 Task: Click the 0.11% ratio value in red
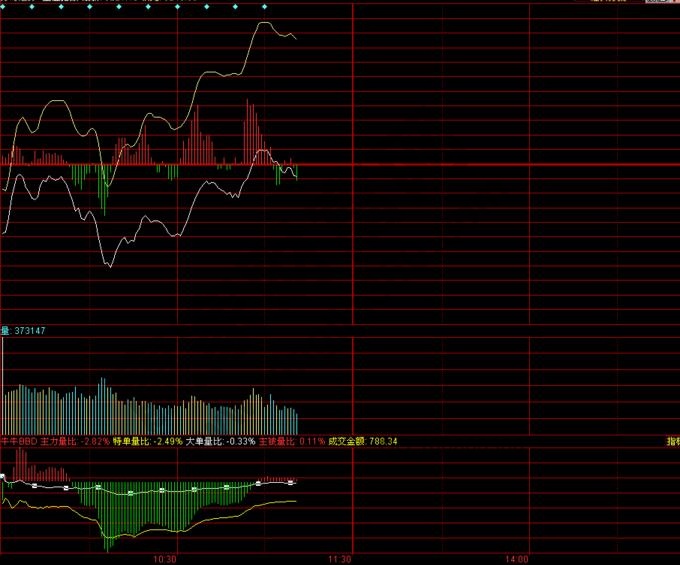point(312,441)
